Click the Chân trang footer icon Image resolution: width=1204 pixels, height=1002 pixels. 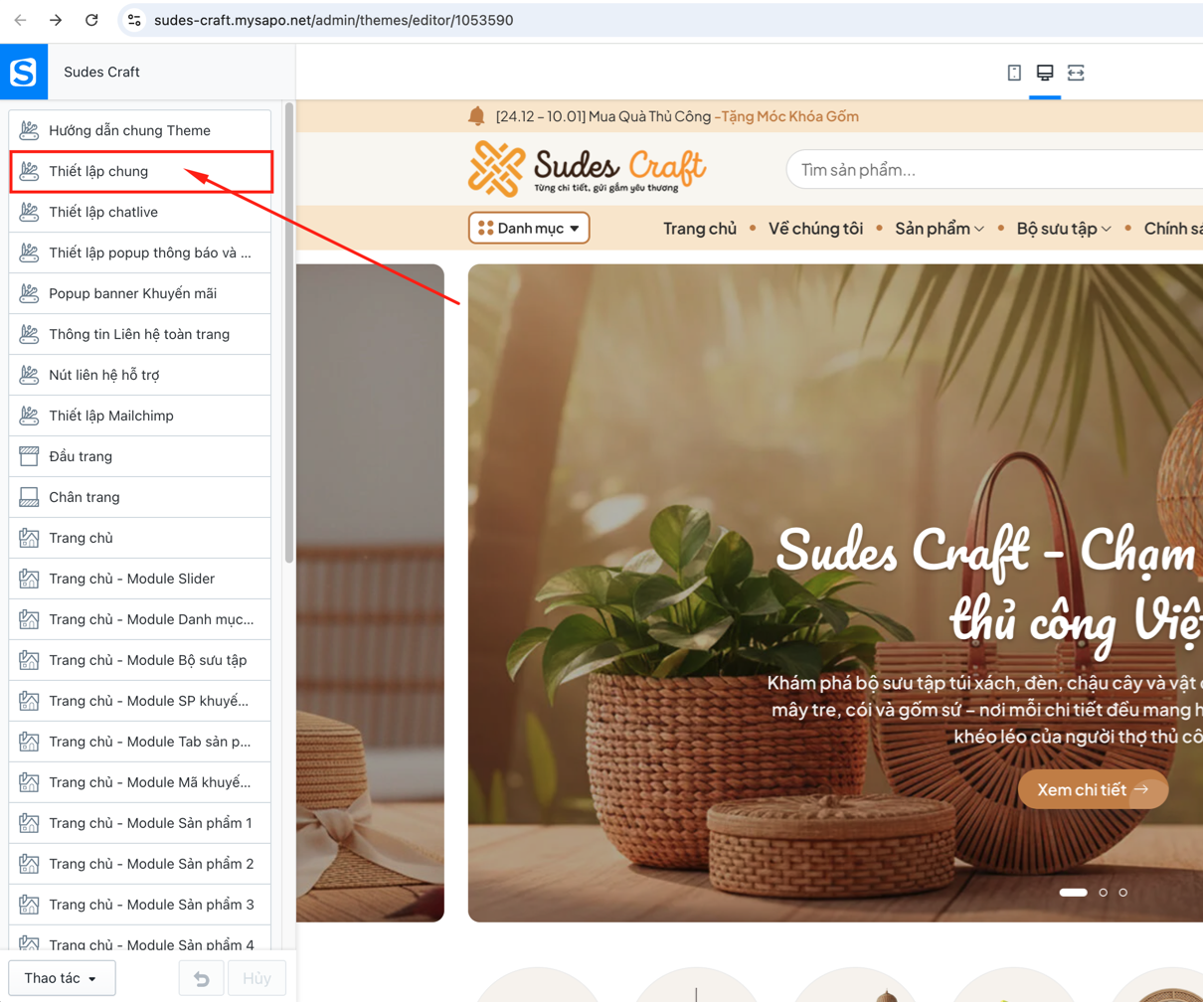[x=29, y=497]
